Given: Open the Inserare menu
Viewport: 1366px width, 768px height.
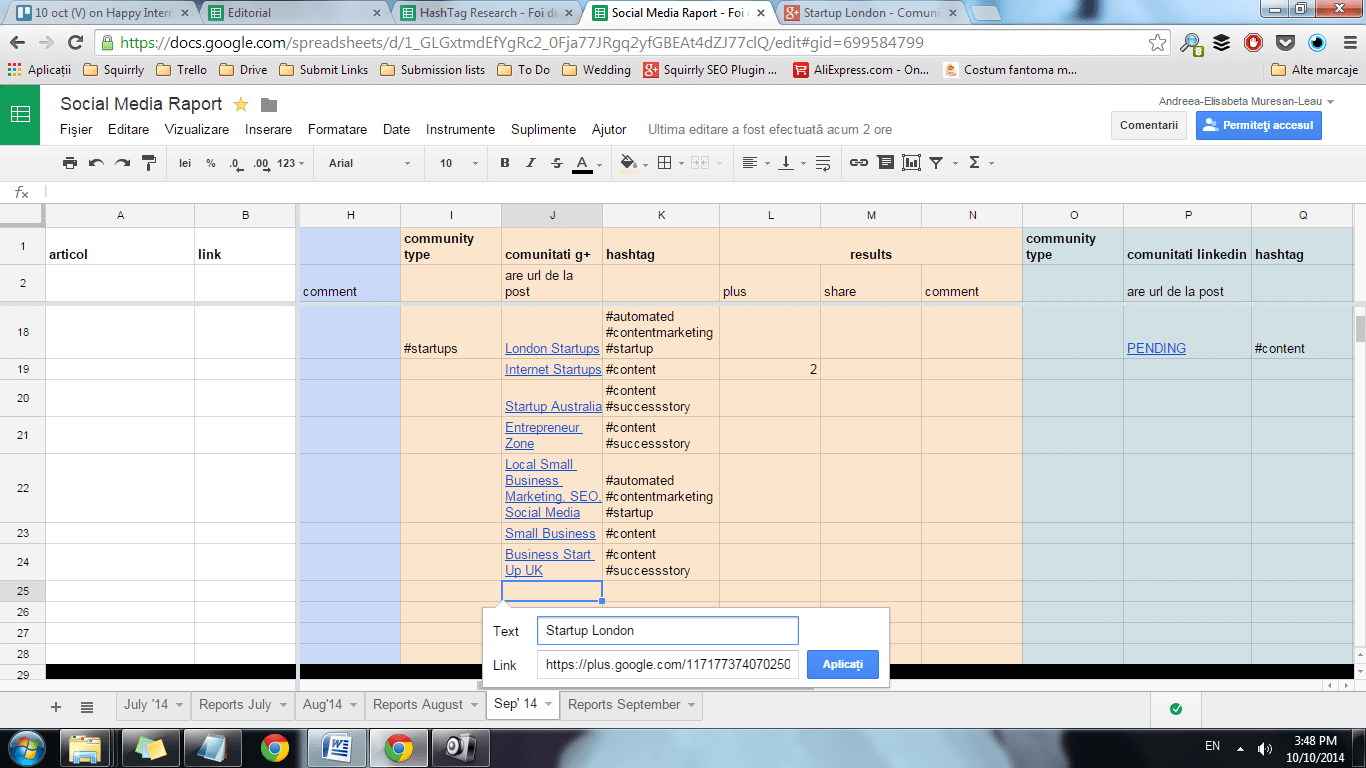Looking at the screenshot, I should (268, 130).
